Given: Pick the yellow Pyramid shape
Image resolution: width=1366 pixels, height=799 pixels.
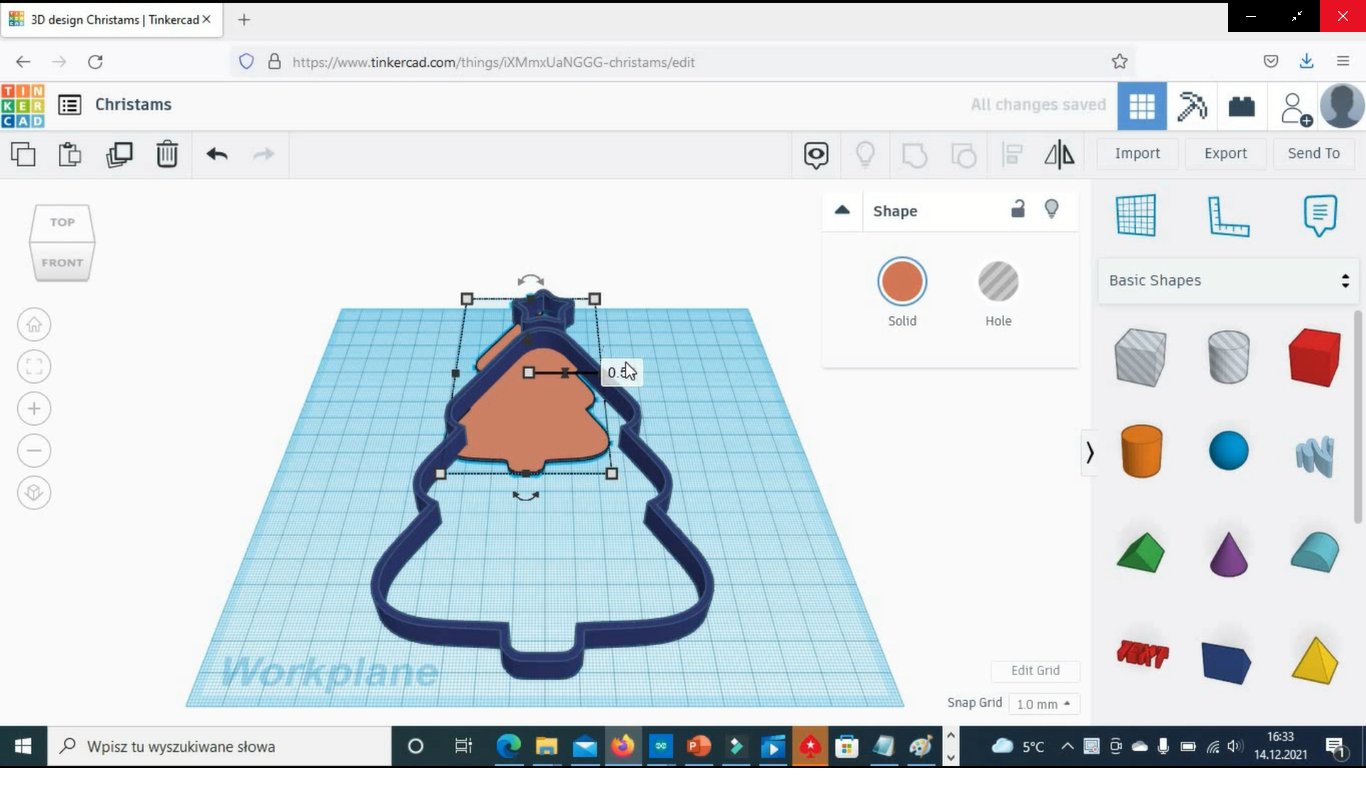Looking at the screenshot, I should (x=1314, y=660).
